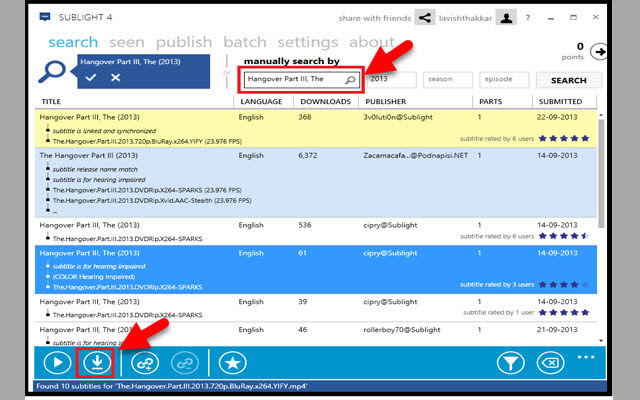Open the publish tab

(x=184, y=42)
